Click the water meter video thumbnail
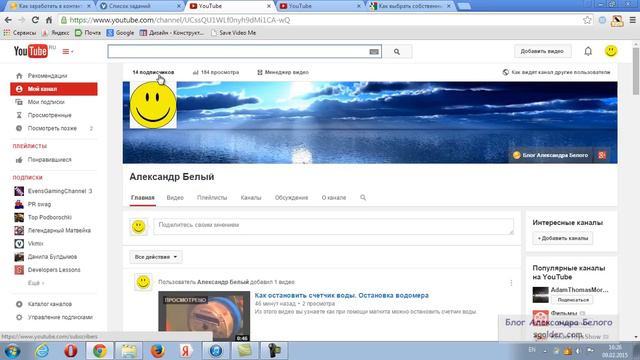This screenshot has height=360, width=640. 204,316
